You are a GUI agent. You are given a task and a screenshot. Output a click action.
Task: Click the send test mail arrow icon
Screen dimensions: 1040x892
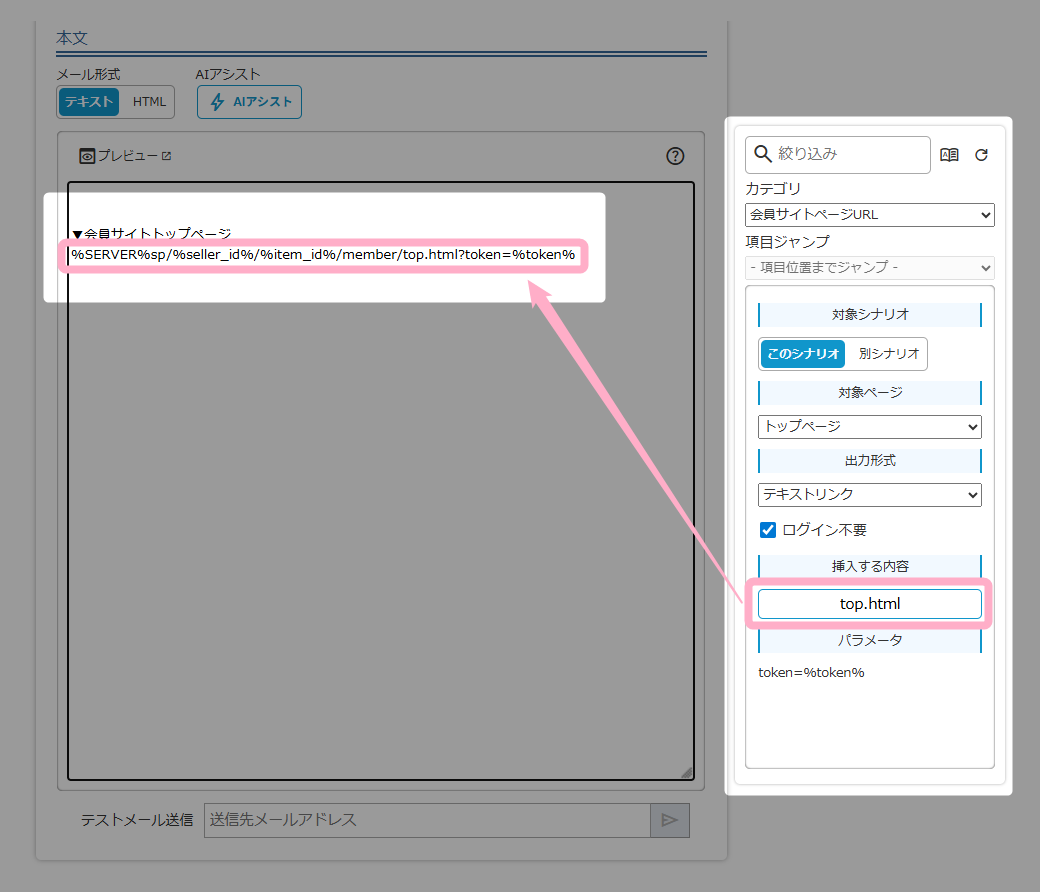tap(669, 820)
